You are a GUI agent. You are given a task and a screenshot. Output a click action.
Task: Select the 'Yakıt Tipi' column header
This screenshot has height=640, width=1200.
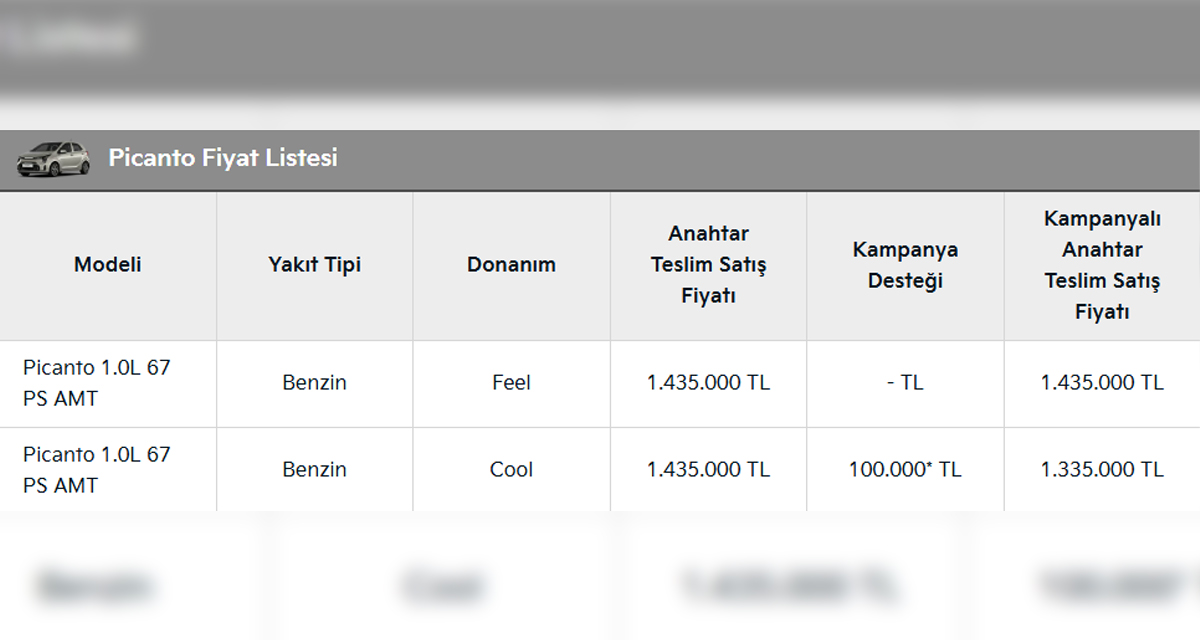click(x=315, y=265)
